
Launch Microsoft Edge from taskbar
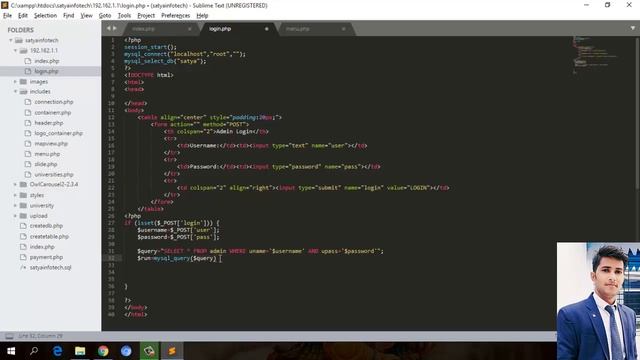(x=57, y=351)
